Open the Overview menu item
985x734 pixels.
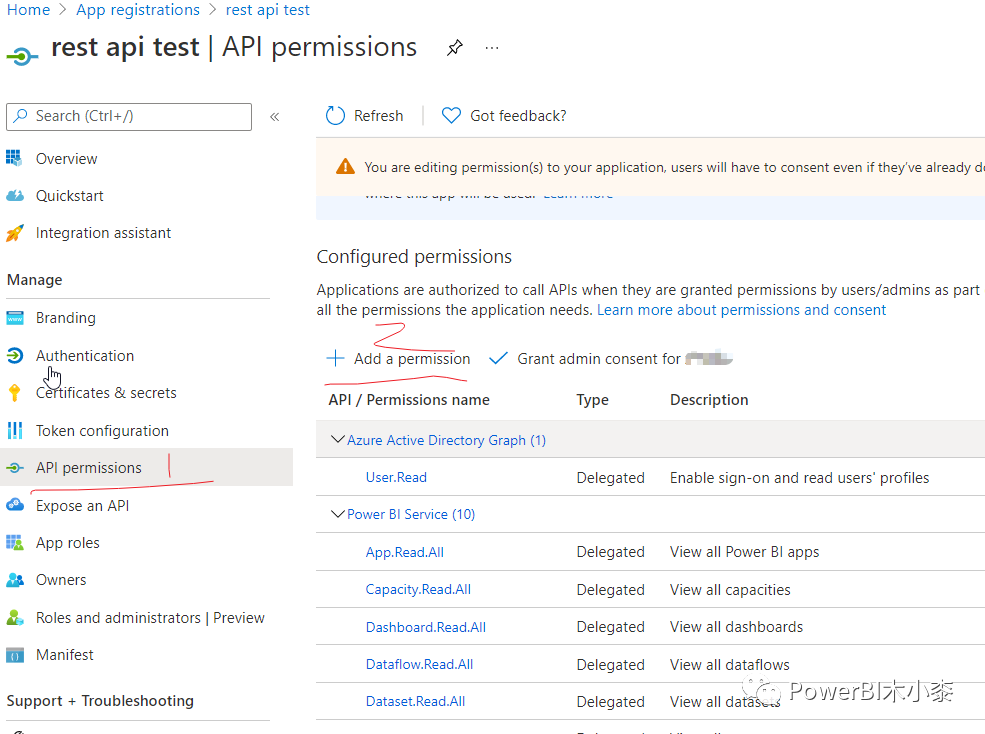click(x=67, y=158)
